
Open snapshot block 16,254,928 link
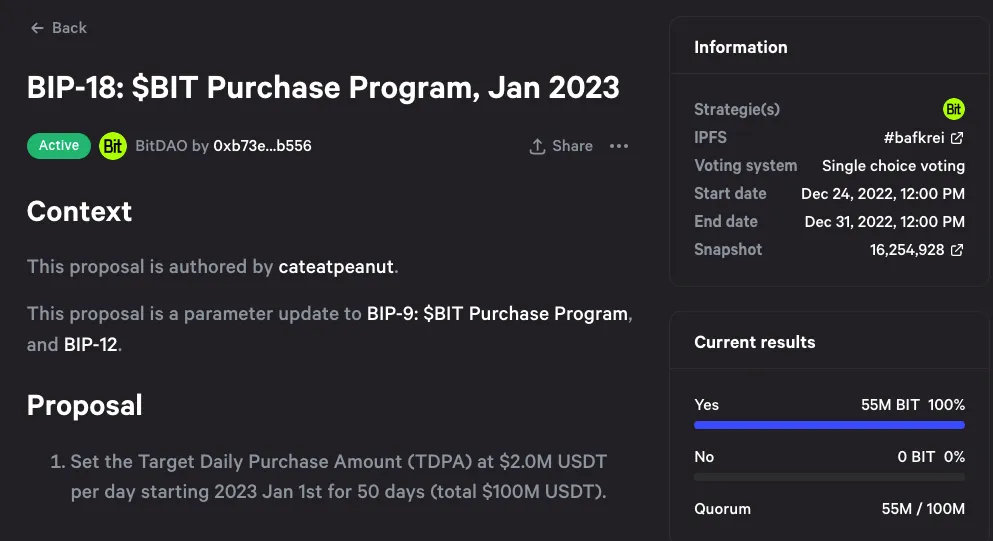coord(907,250)
